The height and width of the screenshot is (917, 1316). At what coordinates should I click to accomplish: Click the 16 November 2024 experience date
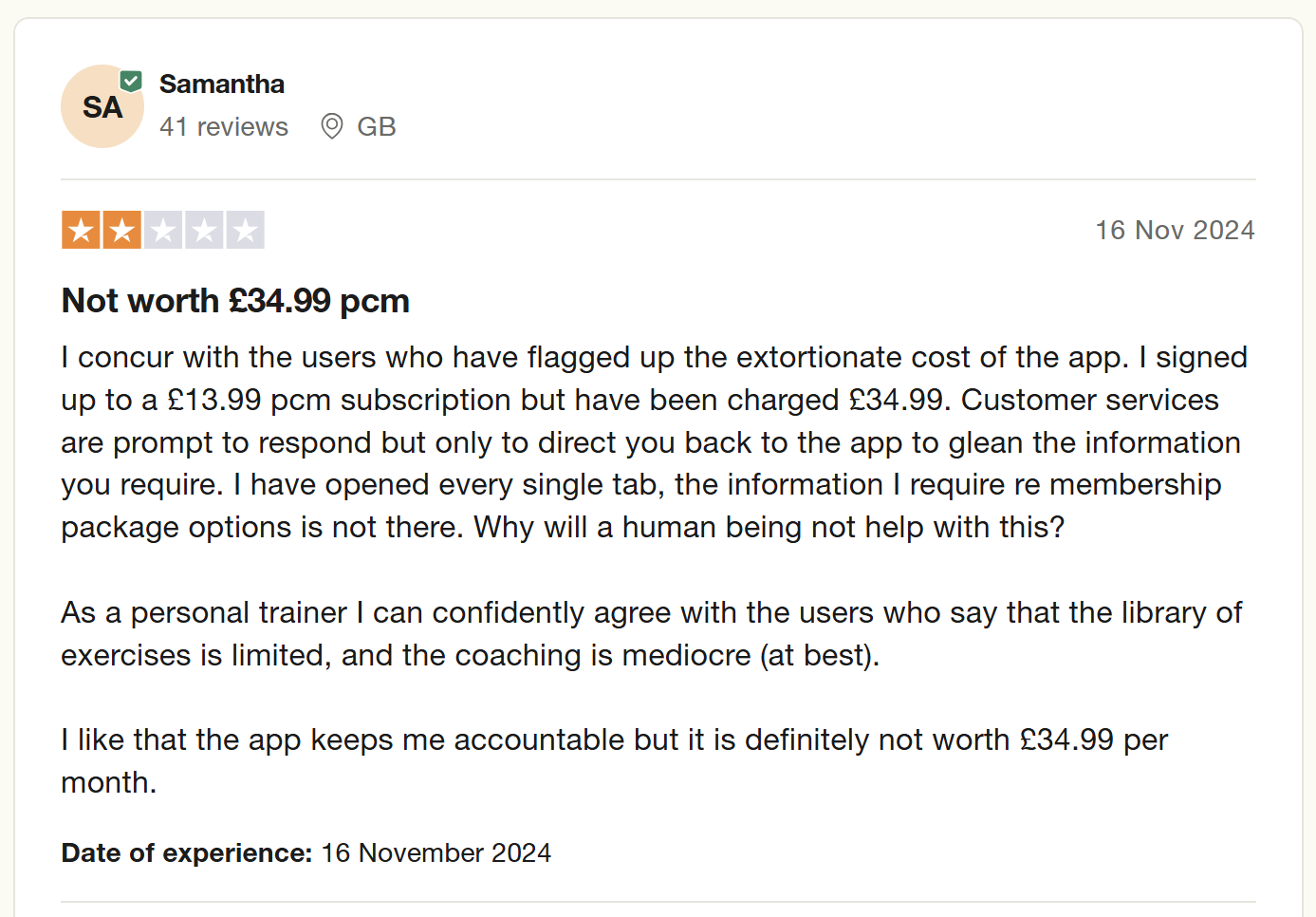point(436,852)
